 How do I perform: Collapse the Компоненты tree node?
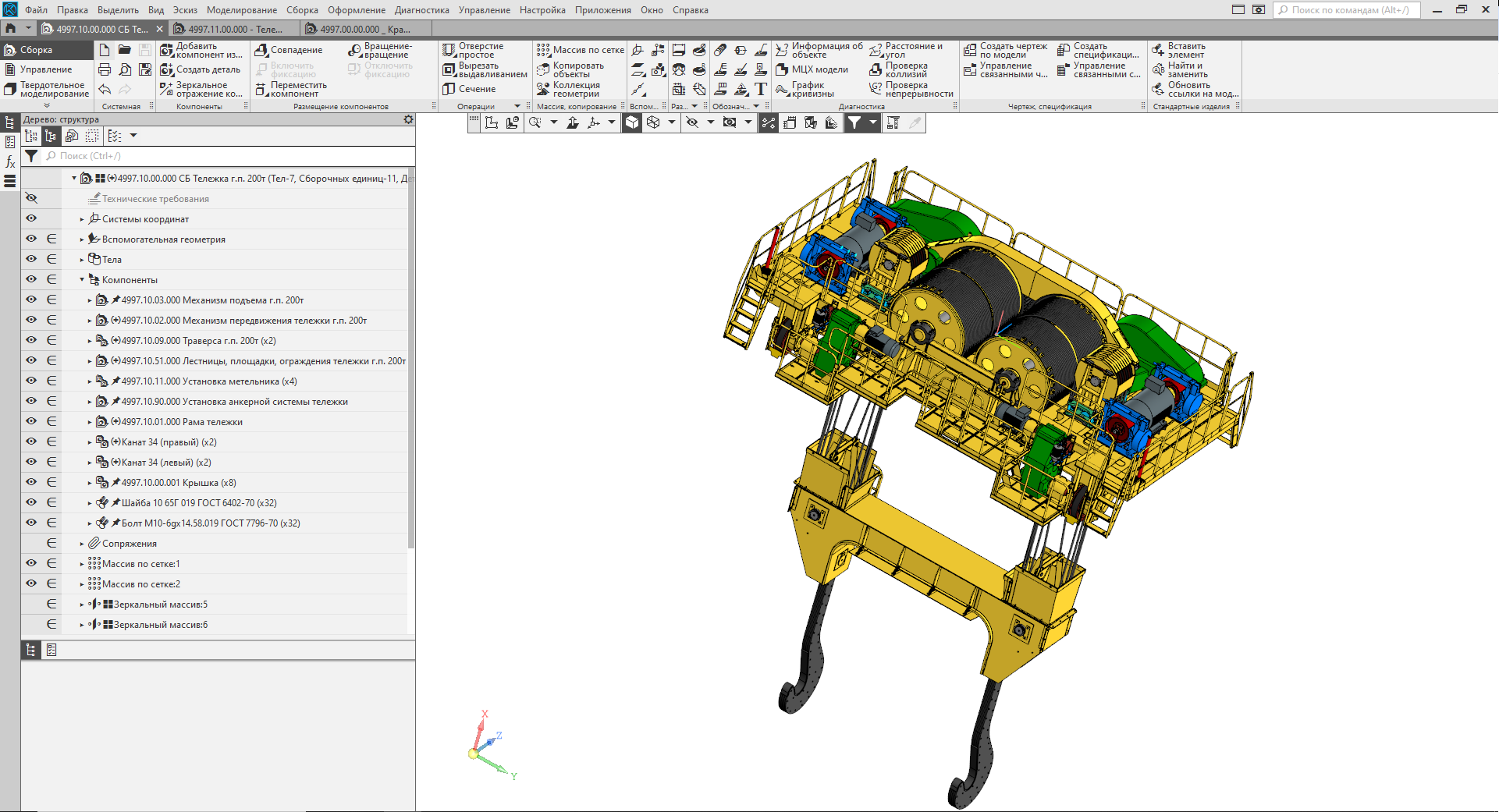(x=82, y=280)
